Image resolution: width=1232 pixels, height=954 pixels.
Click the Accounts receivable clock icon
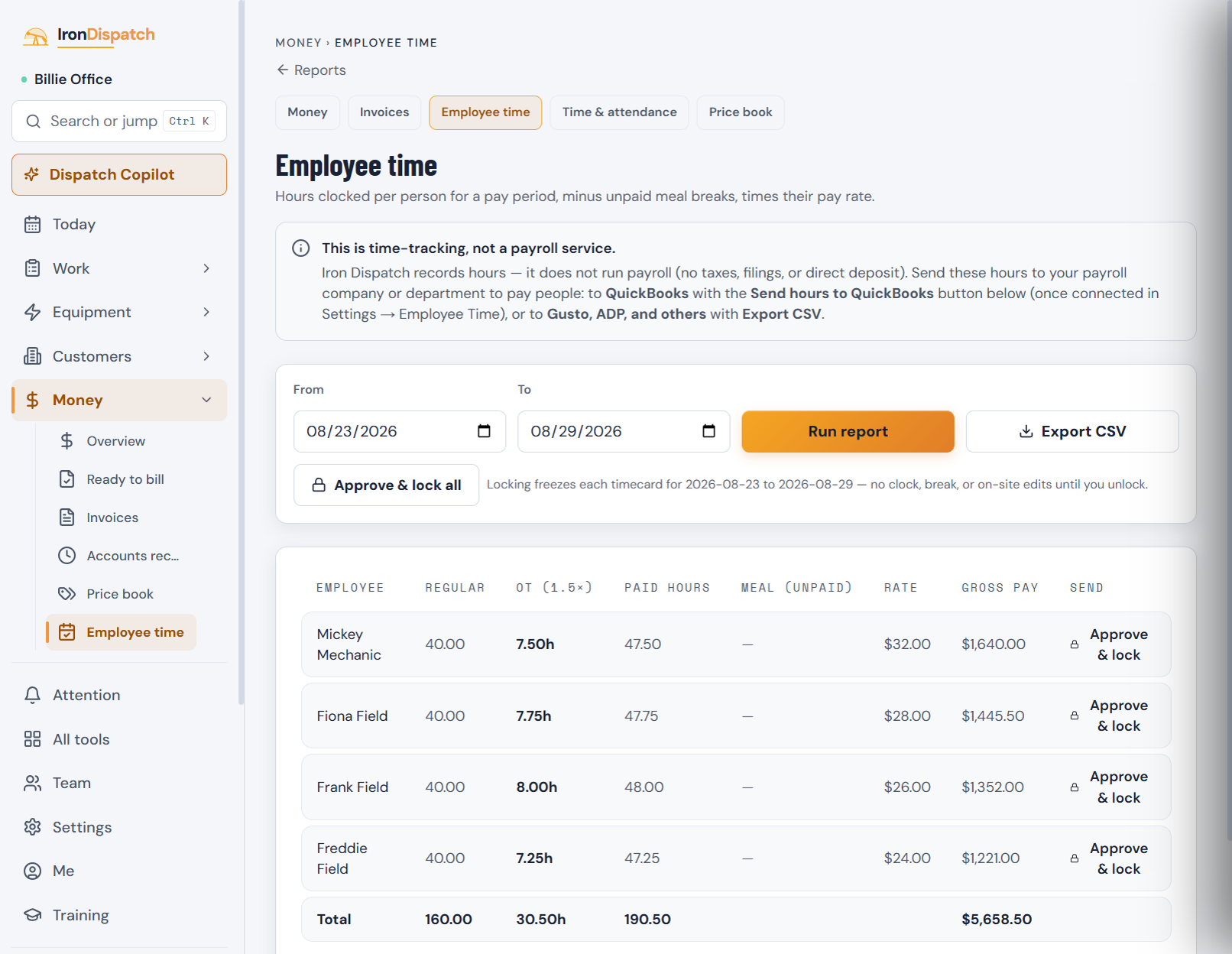67,556
